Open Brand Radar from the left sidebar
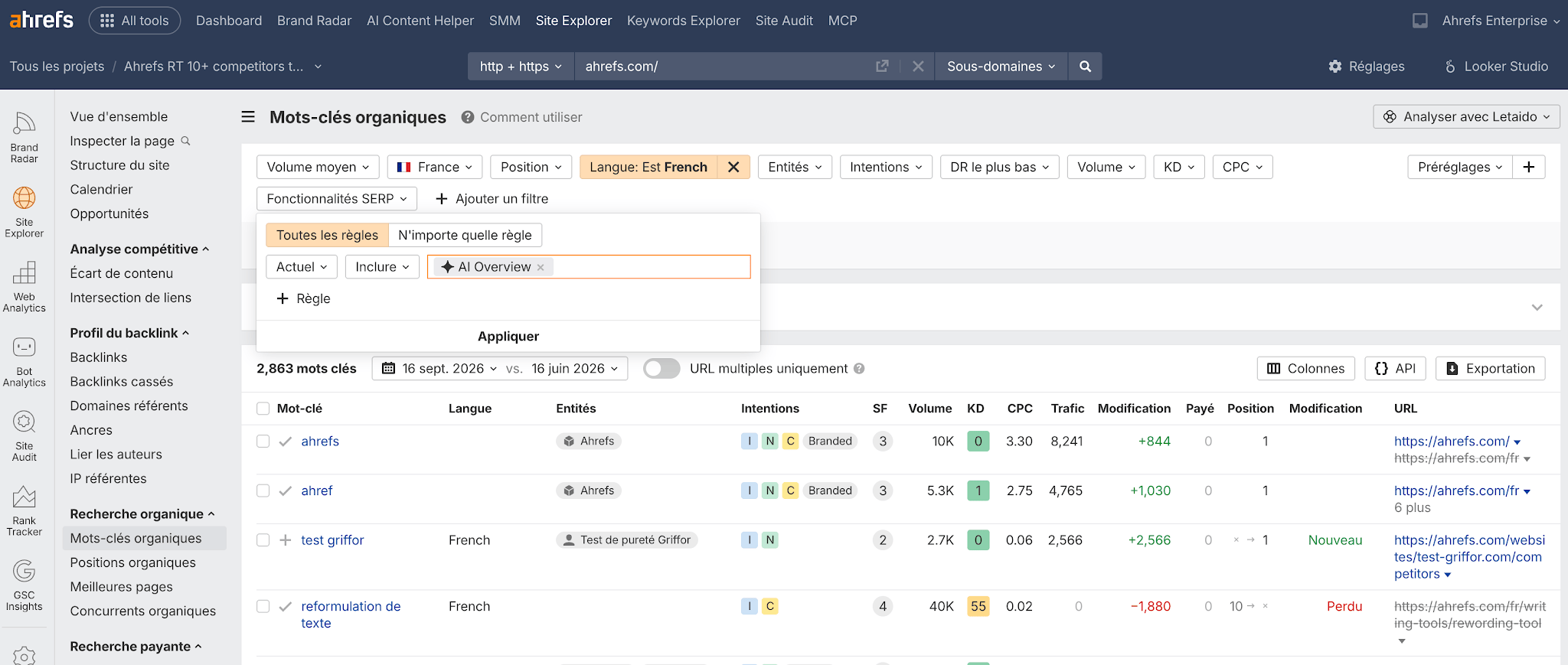 click(24, 138)
